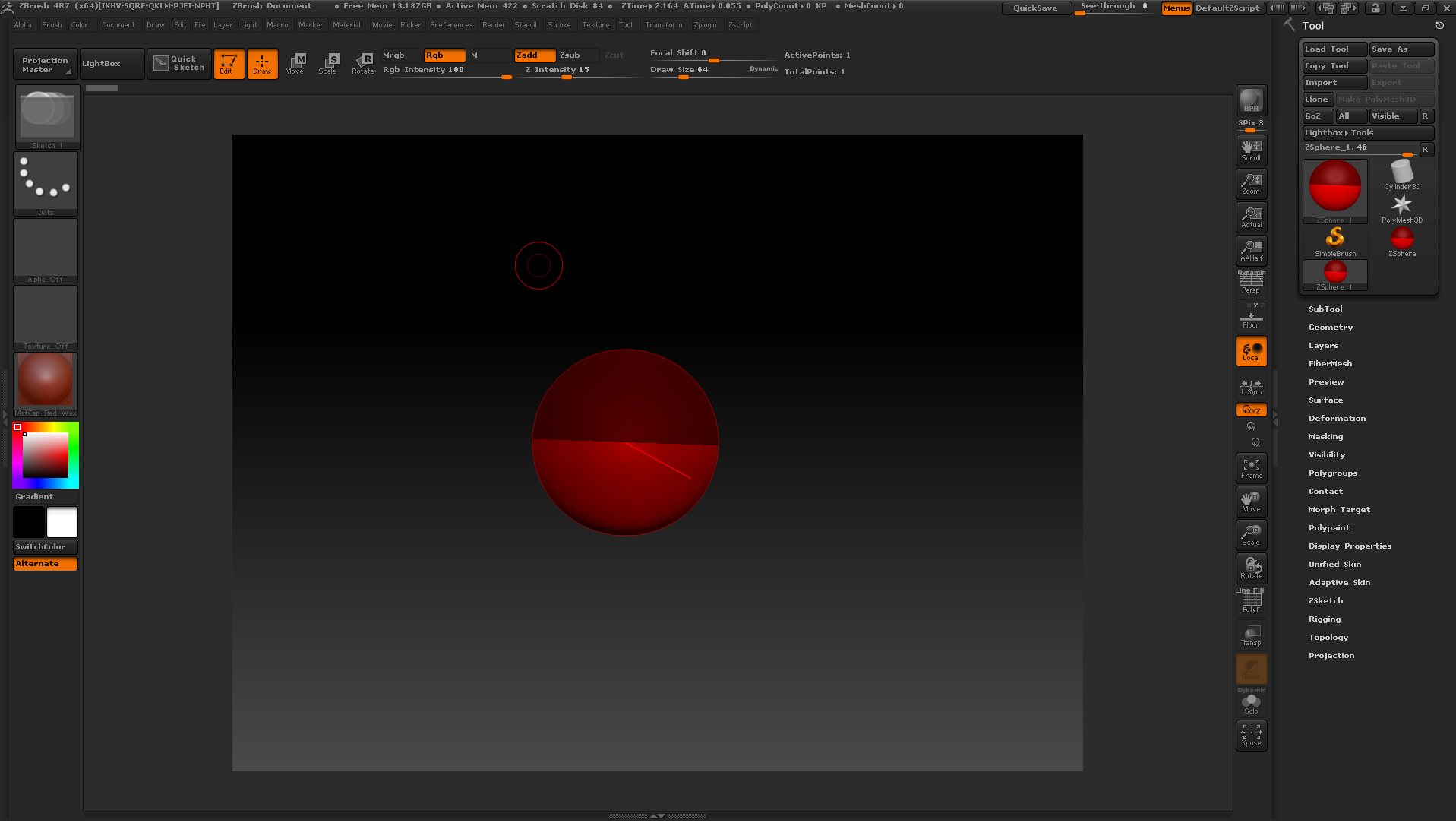Open the Sketch 1 brush picker

point(46,117)
